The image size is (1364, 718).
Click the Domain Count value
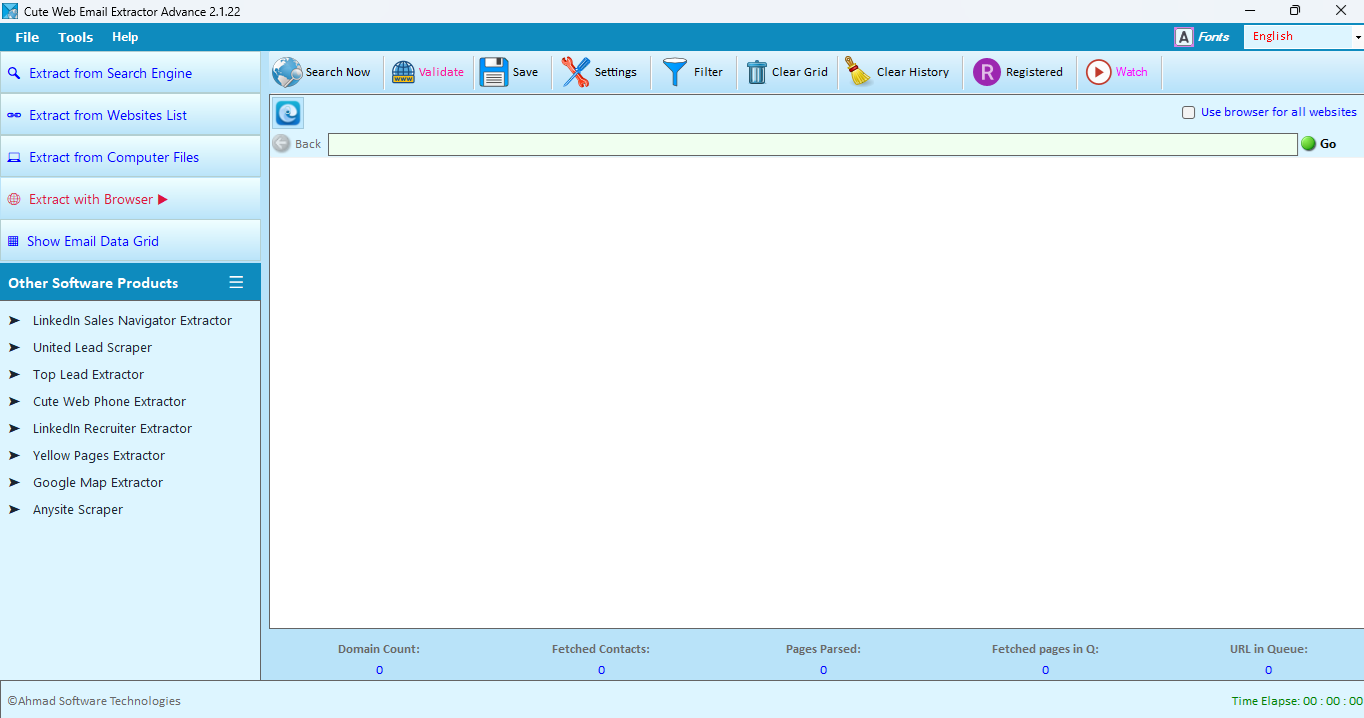point(379,670)
